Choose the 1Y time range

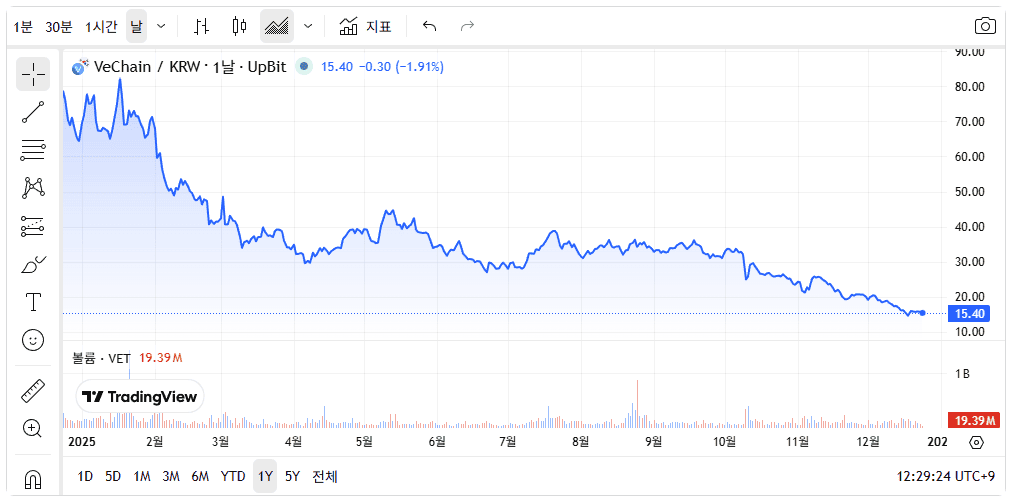[x=265, y=477]
